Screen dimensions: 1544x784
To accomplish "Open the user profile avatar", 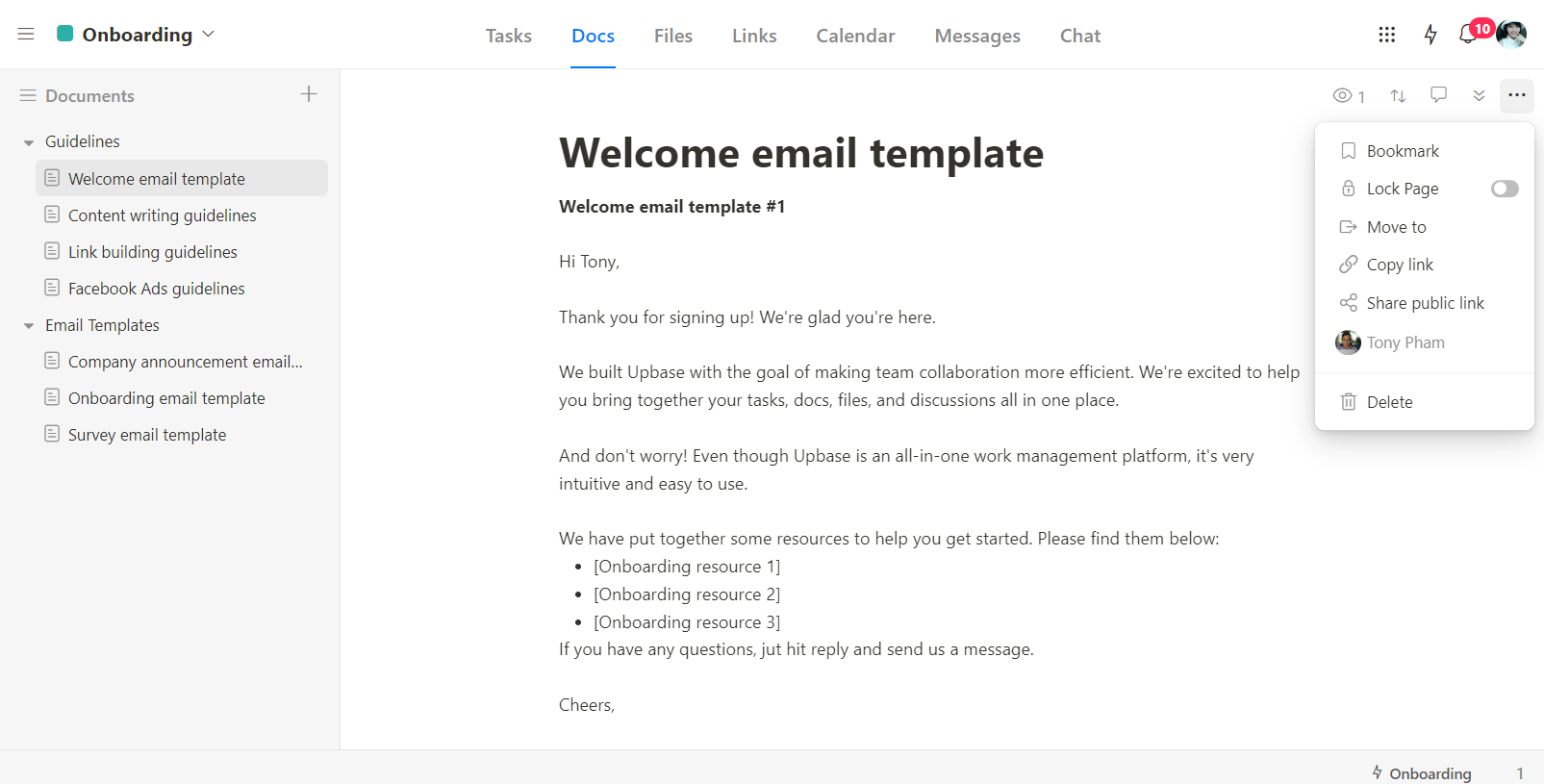I will (1511, 35).
